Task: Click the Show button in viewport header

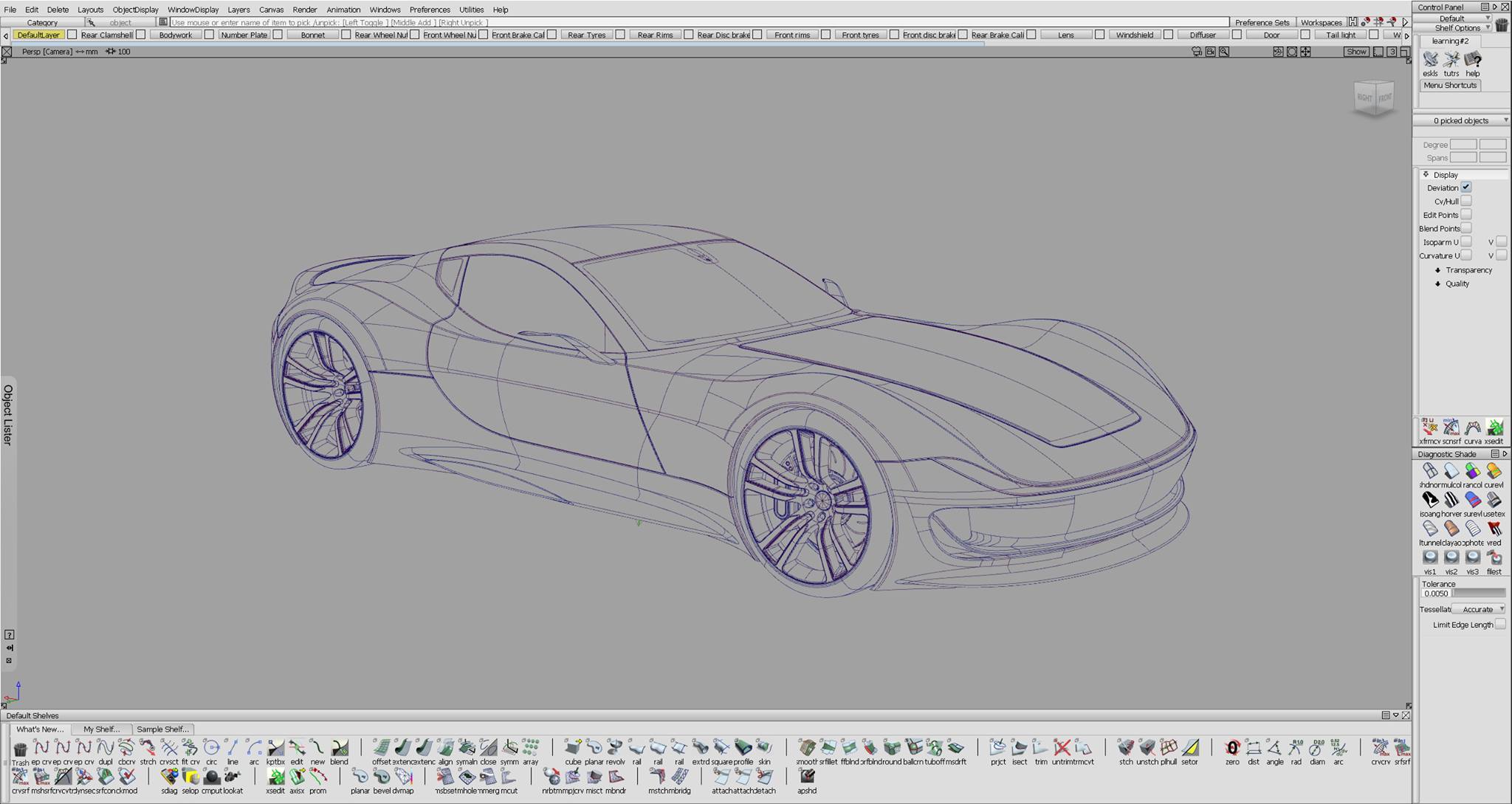Action: point(1356,52)
